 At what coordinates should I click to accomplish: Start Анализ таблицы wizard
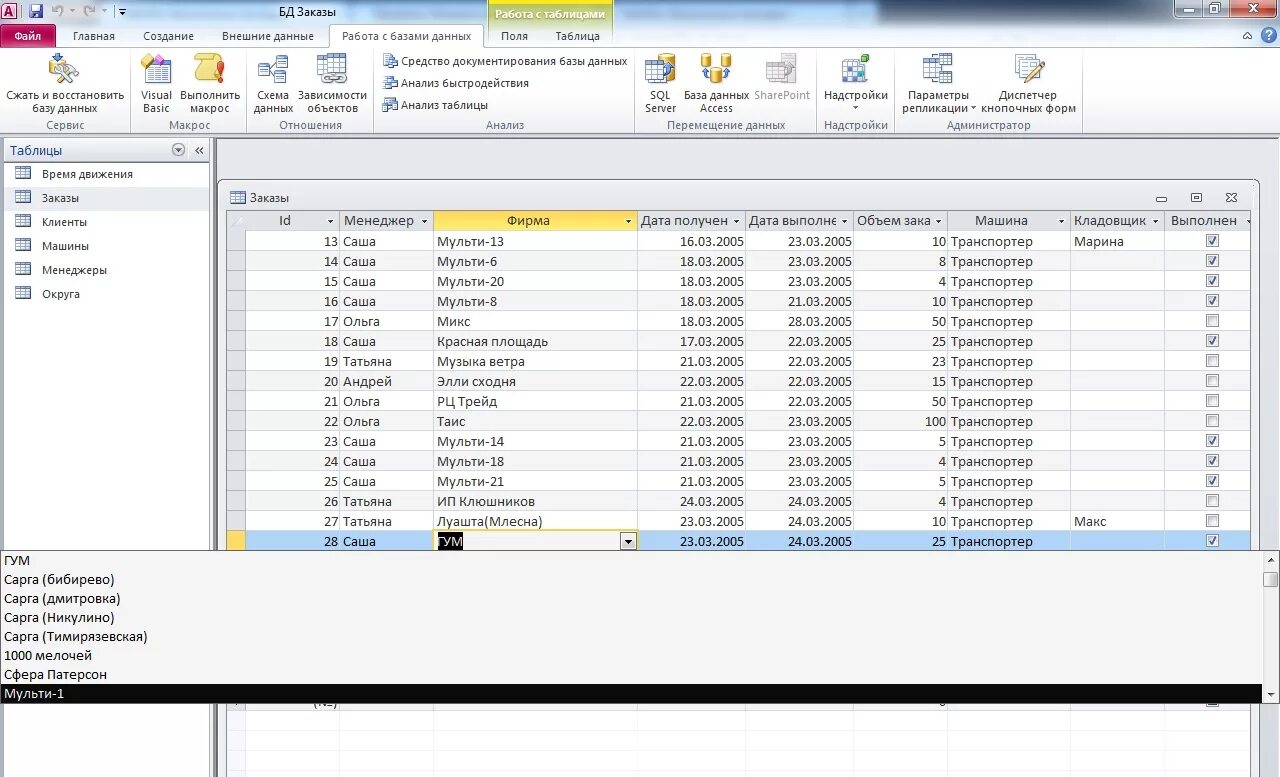pyautogui.click(x=435, y=105)
